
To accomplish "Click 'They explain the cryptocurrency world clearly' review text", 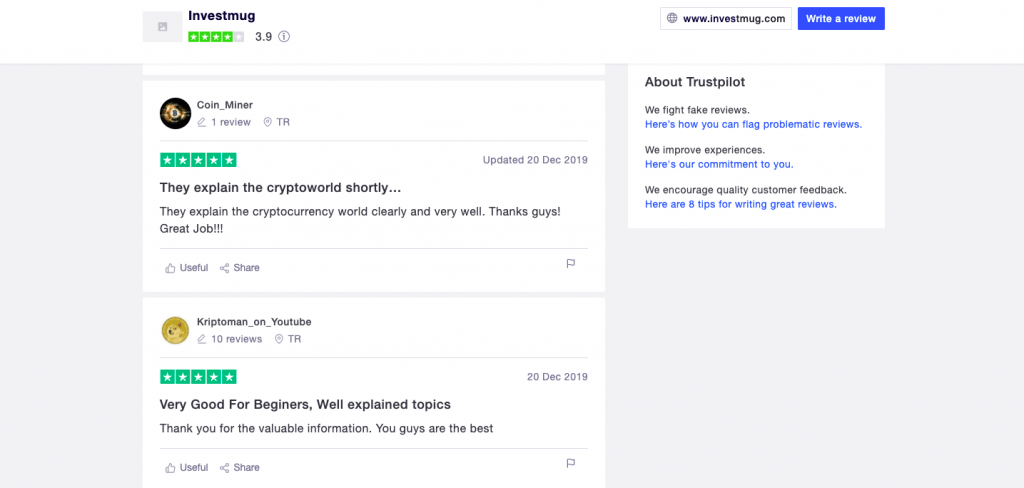I will coord(360,220).
